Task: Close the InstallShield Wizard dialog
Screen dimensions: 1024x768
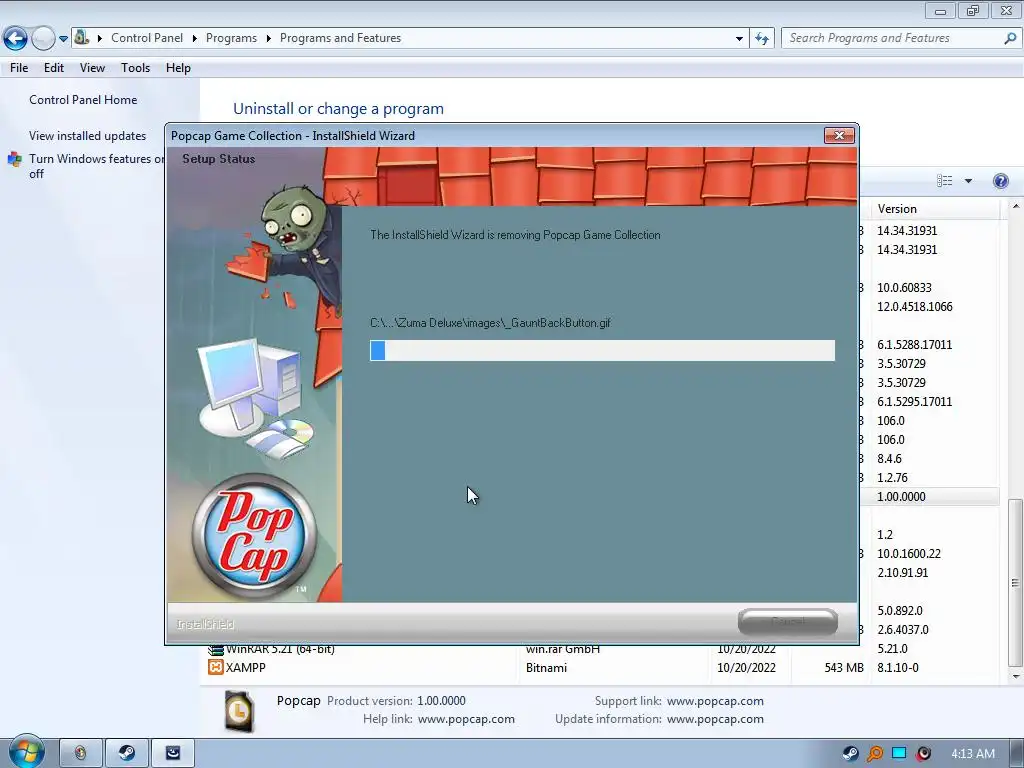Action: click(x=840, y=135)
